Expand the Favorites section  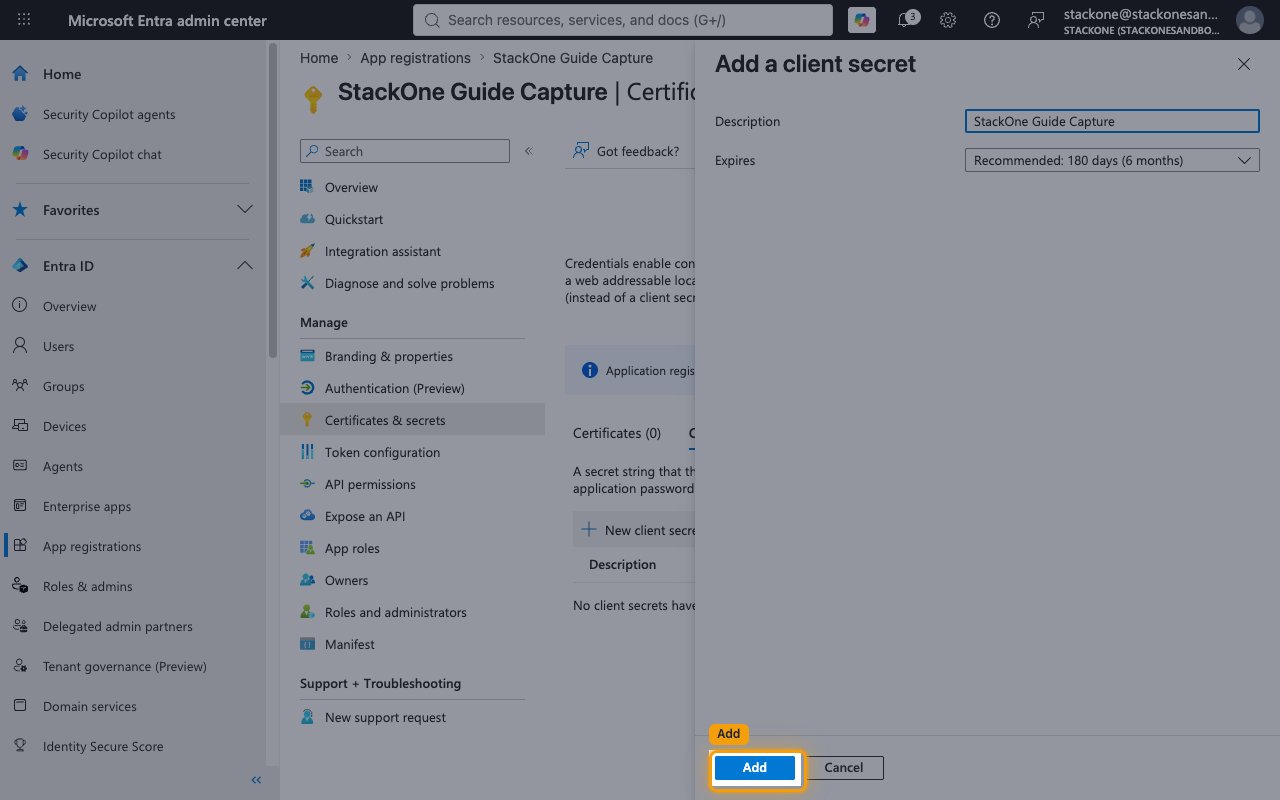tap(244, 210)
